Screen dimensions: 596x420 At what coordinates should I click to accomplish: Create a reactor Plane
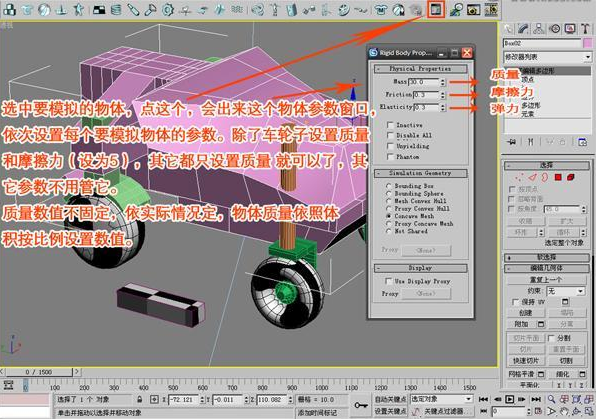(99, 9)
